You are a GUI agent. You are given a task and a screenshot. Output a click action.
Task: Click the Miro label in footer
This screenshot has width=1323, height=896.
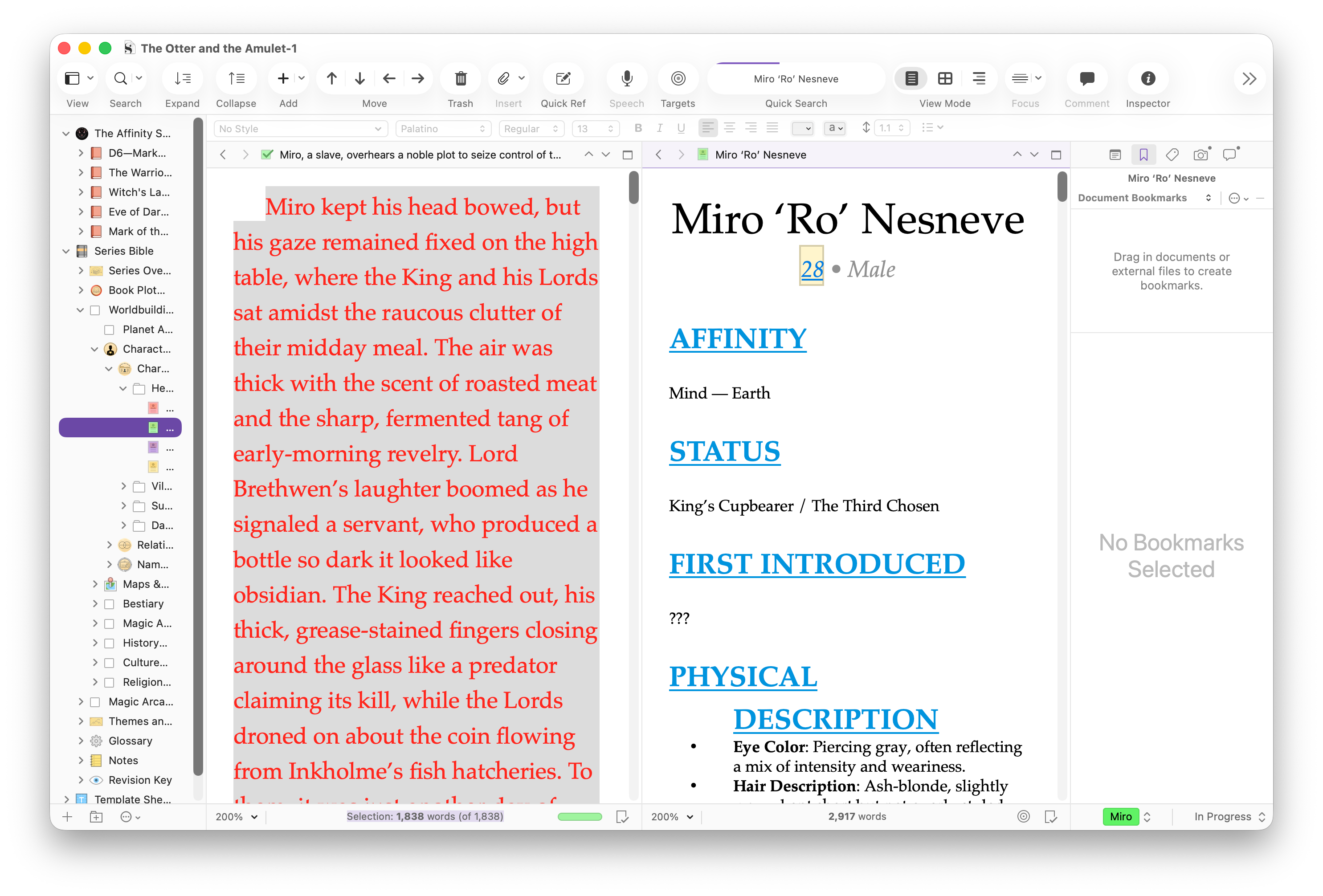tap(1120, 817)
